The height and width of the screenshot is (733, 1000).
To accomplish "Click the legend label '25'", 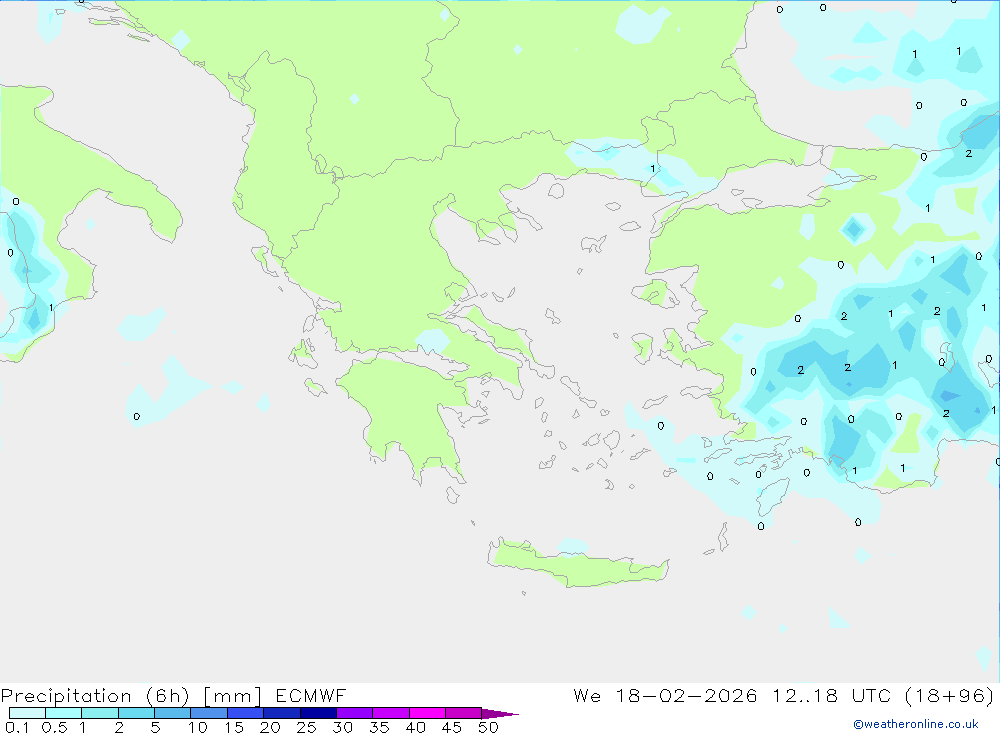I will point(307,727).
